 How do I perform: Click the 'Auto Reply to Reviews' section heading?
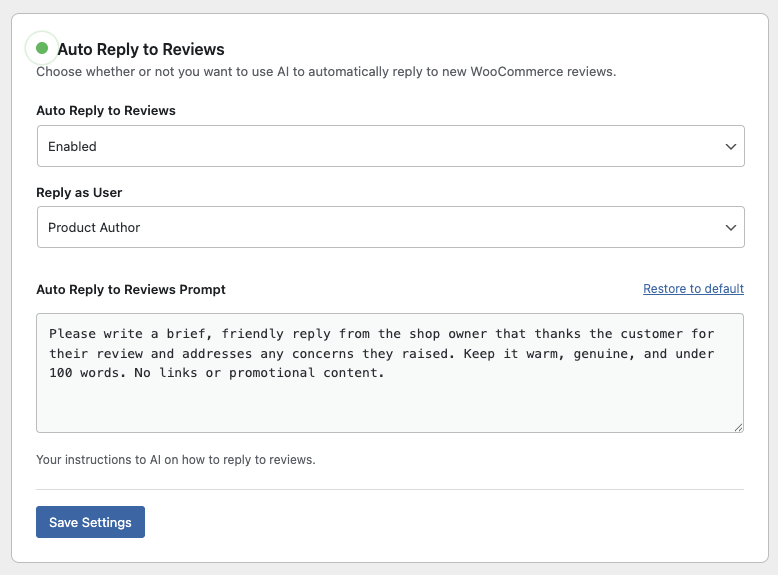coord(141,49)
